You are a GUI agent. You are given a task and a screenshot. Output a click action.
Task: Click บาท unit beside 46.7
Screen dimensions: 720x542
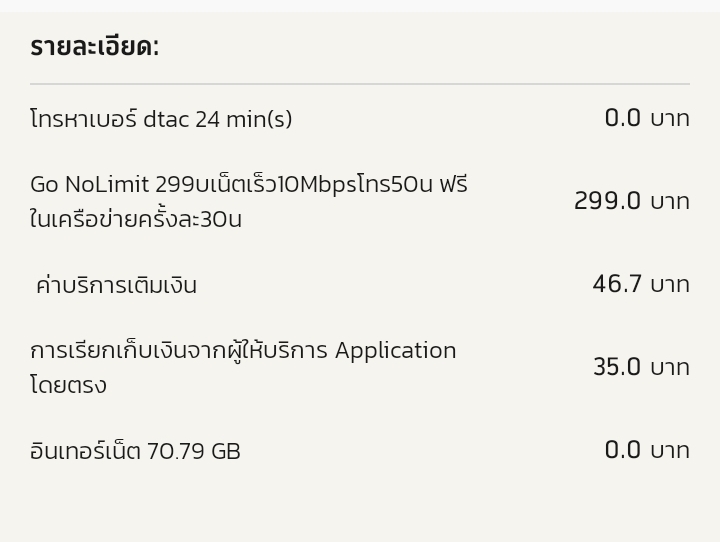click(x=670, y=284)
